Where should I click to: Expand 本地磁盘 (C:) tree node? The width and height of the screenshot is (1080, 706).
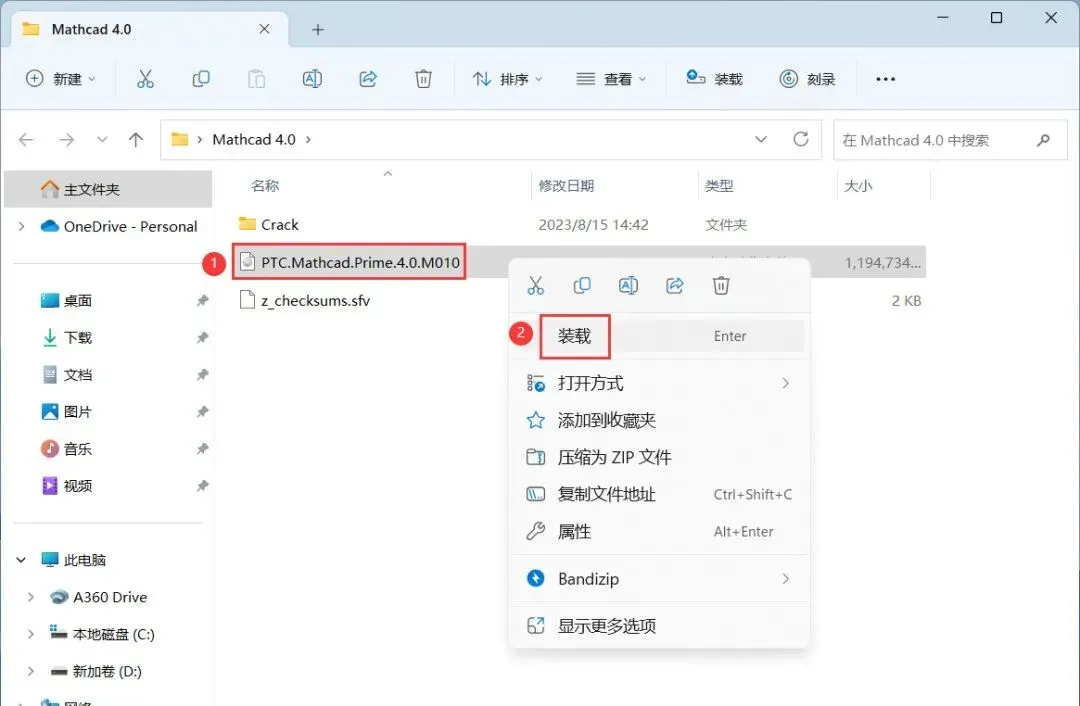(30, 634)
